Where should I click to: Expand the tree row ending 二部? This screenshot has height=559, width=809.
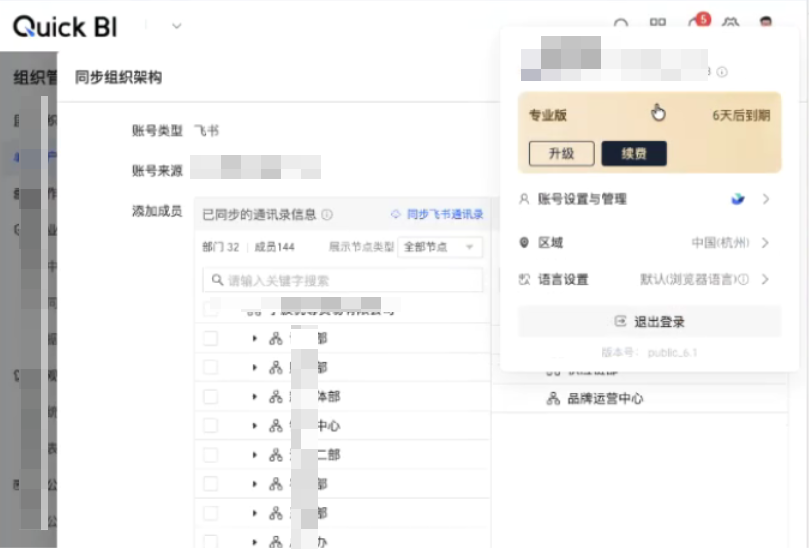tap(254, 455)
